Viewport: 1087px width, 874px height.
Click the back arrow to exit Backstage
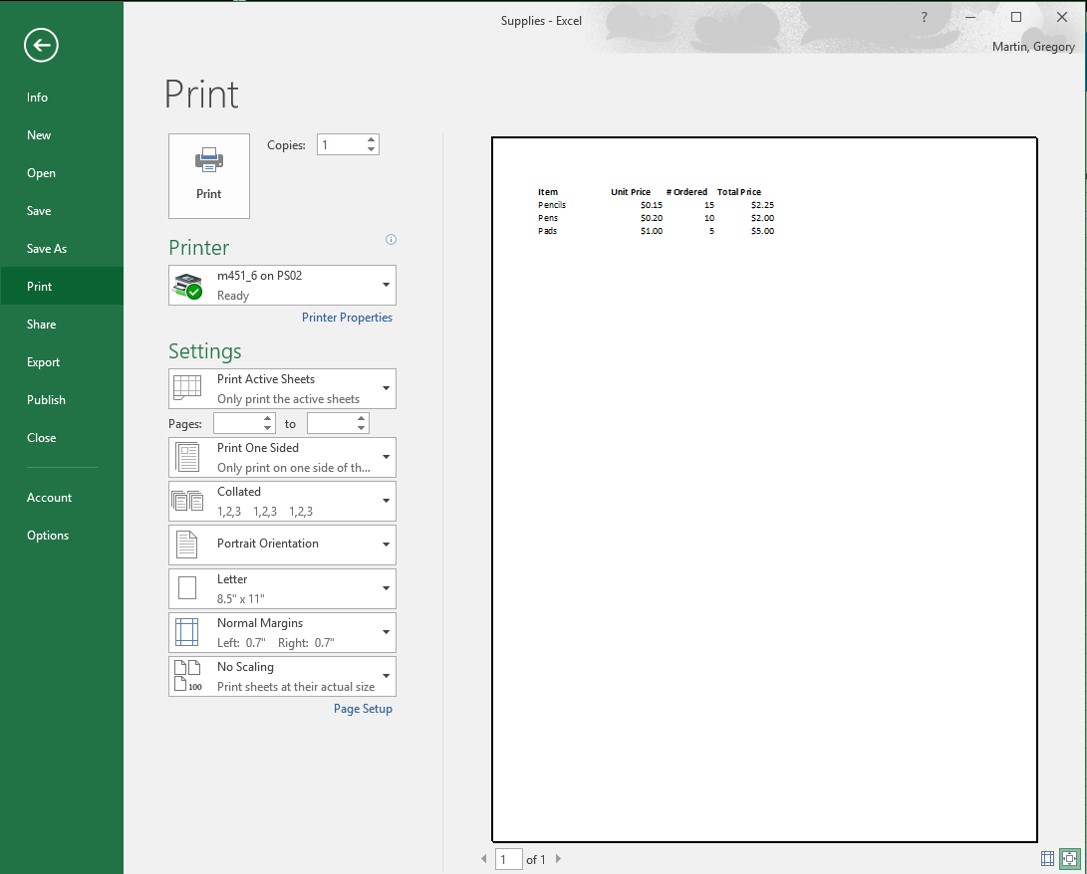point(41,45)
